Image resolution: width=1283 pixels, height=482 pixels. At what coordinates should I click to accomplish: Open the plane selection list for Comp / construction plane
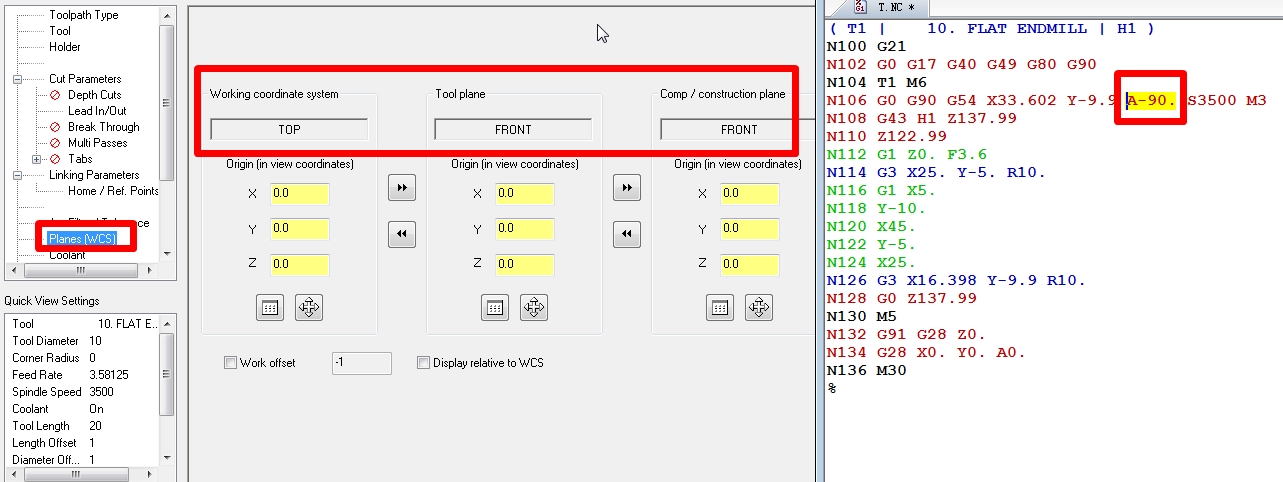click(720, 307)
